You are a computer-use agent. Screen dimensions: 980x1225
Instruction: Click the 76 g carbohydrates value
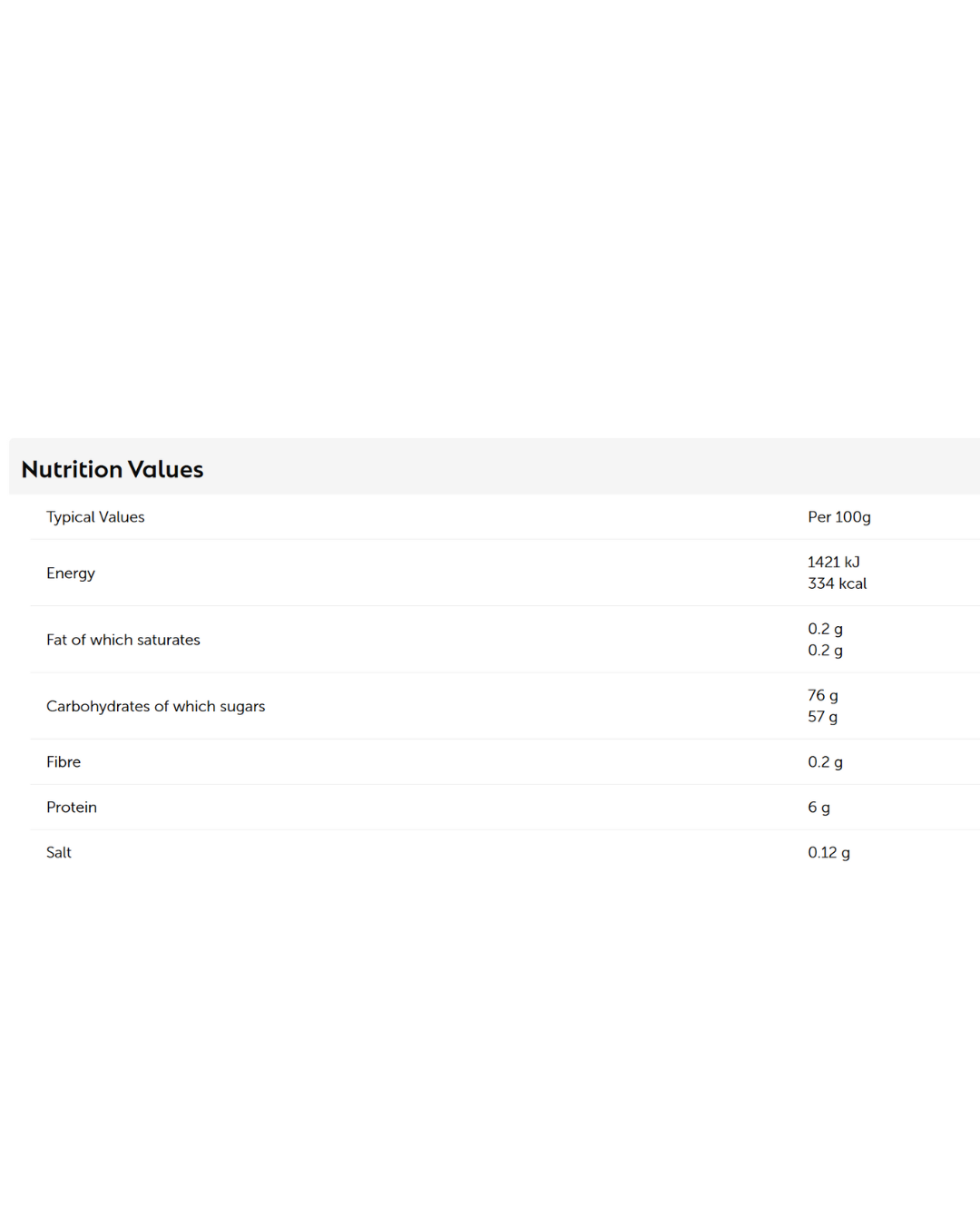tap(822, 695)
